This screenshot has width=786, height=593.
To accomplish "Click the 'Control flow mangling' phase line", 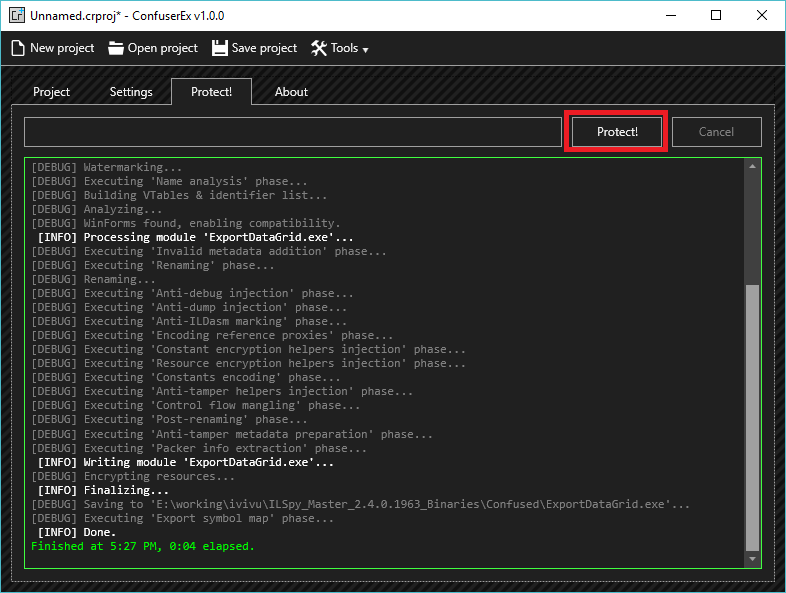I will pyautogui.click(x=195, y=406).
